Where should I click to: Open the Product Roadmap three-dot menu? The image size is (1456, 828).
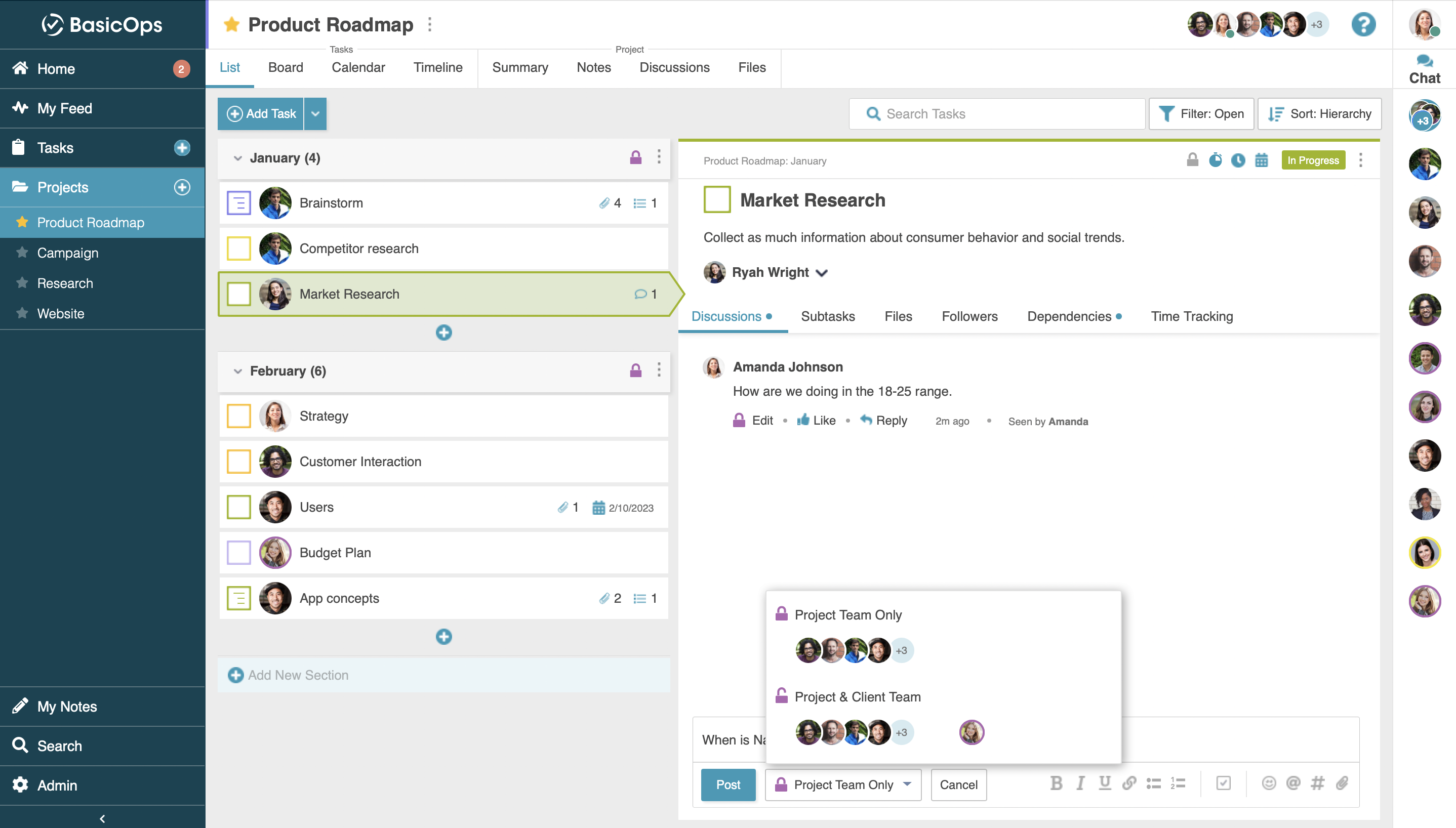pos(429,24)
